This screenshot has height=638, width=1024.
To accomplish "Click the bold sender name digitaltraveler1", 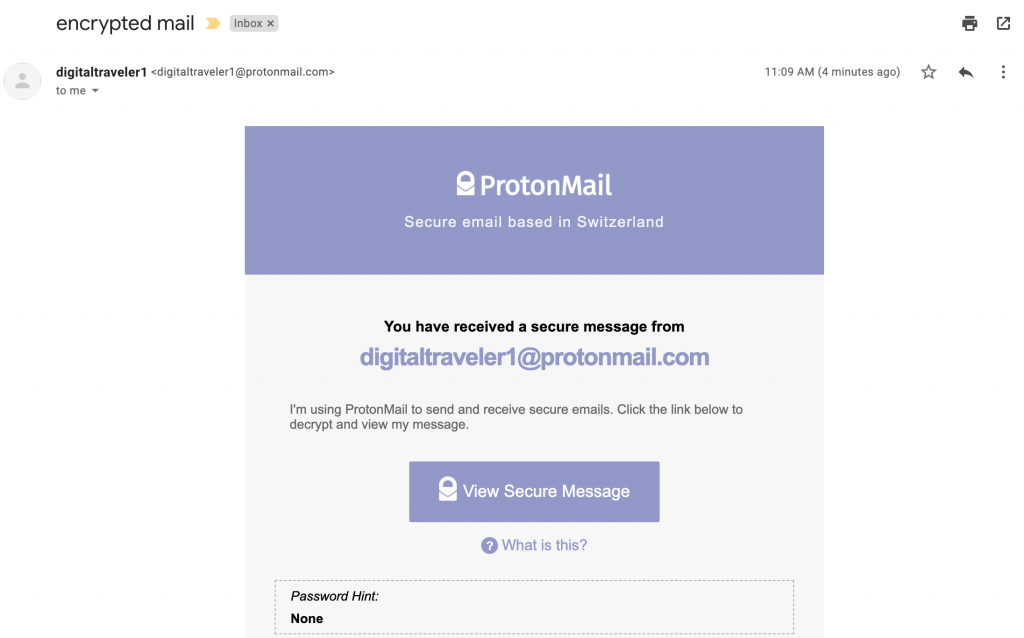I will (101, 72).
